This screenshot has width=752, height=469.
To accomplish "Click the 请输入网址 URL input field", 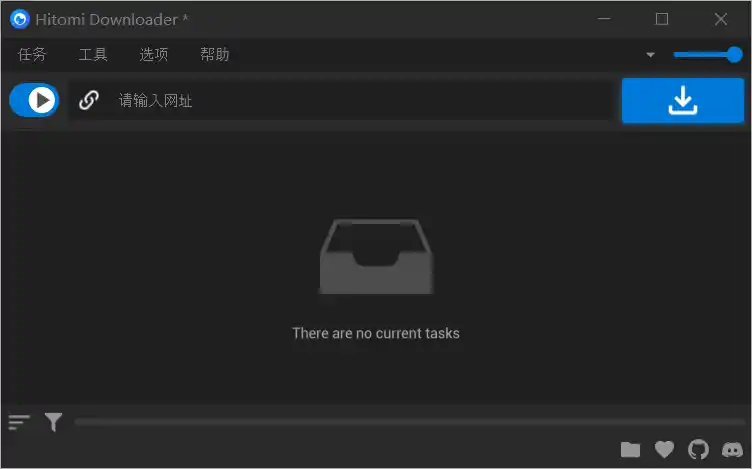I will pyautogui.click(x=341, y=101).
